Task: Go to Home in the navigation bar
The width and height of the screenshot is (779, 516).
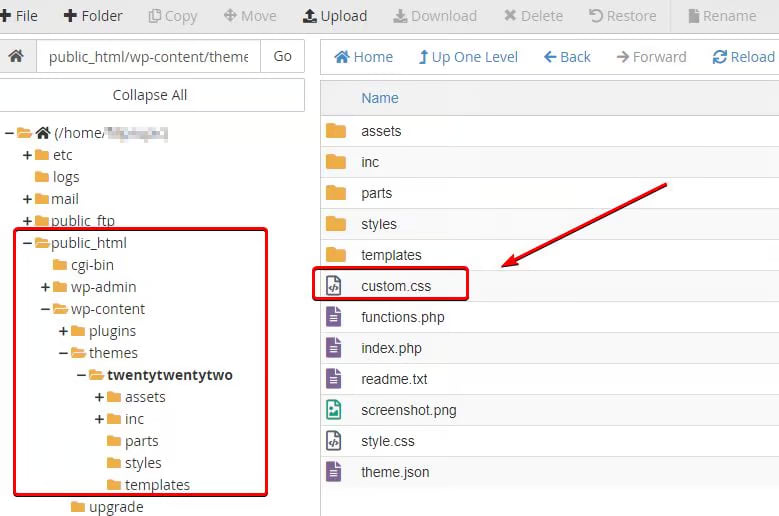Action: [363, 57]
